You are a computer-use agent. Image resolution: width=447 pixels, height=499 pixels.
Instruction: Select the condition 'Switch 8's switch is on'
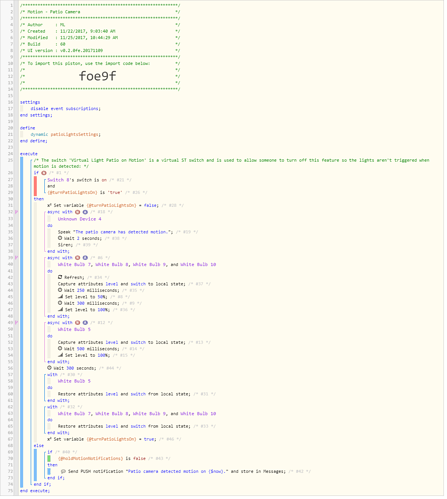(x=77, y=180)
